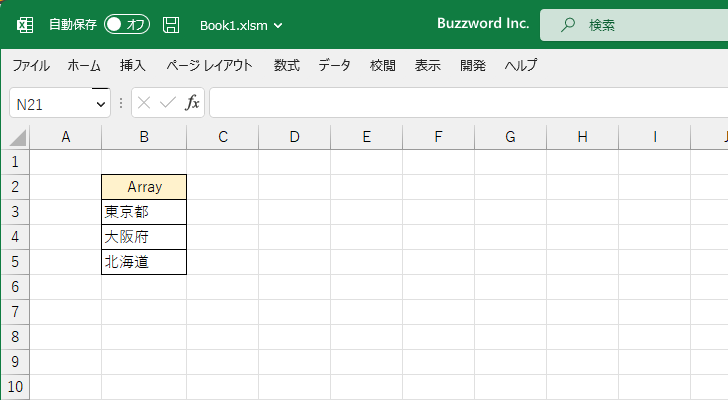Select row 1 header

[15, 162]
